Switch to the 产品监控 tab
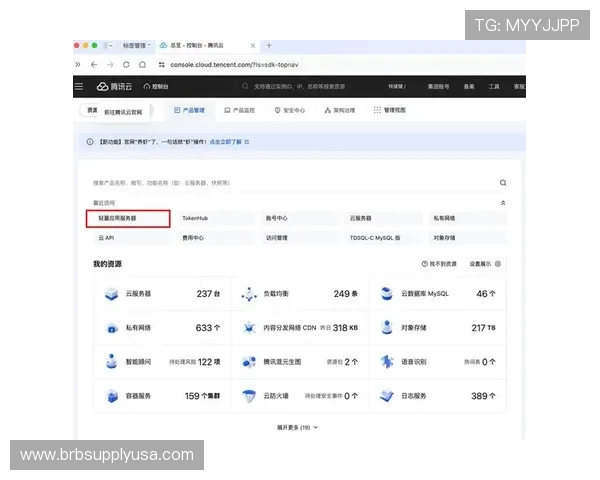 pos(240,110)
